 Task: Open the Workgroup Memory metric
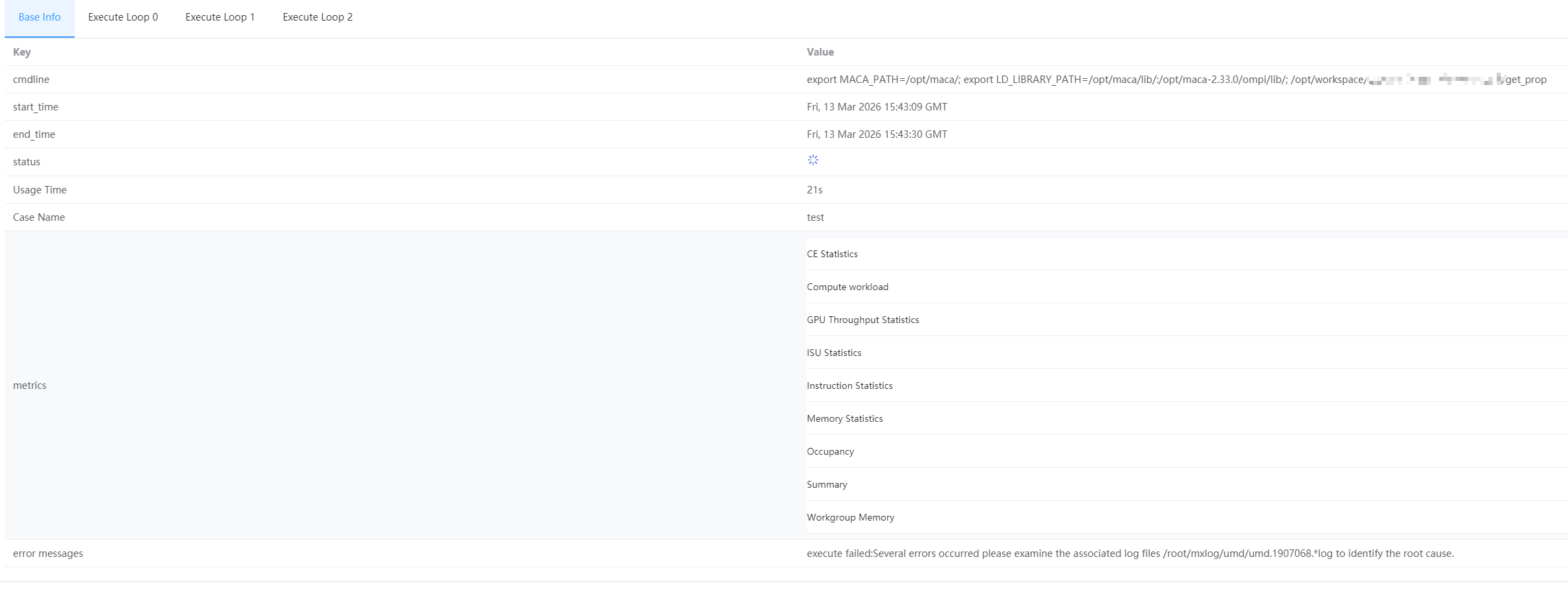coord(850,517)
